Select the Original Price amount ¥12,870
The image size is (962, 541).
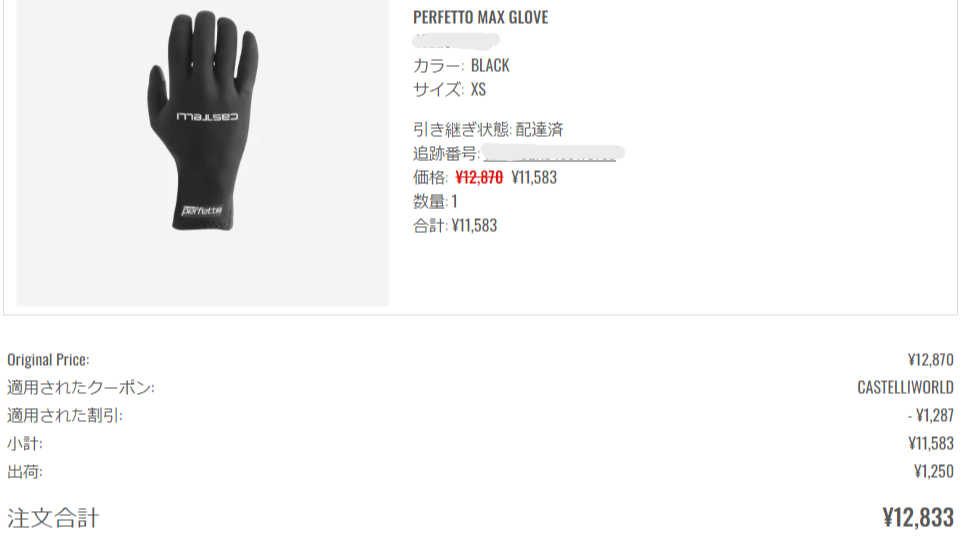coord(931,359)
